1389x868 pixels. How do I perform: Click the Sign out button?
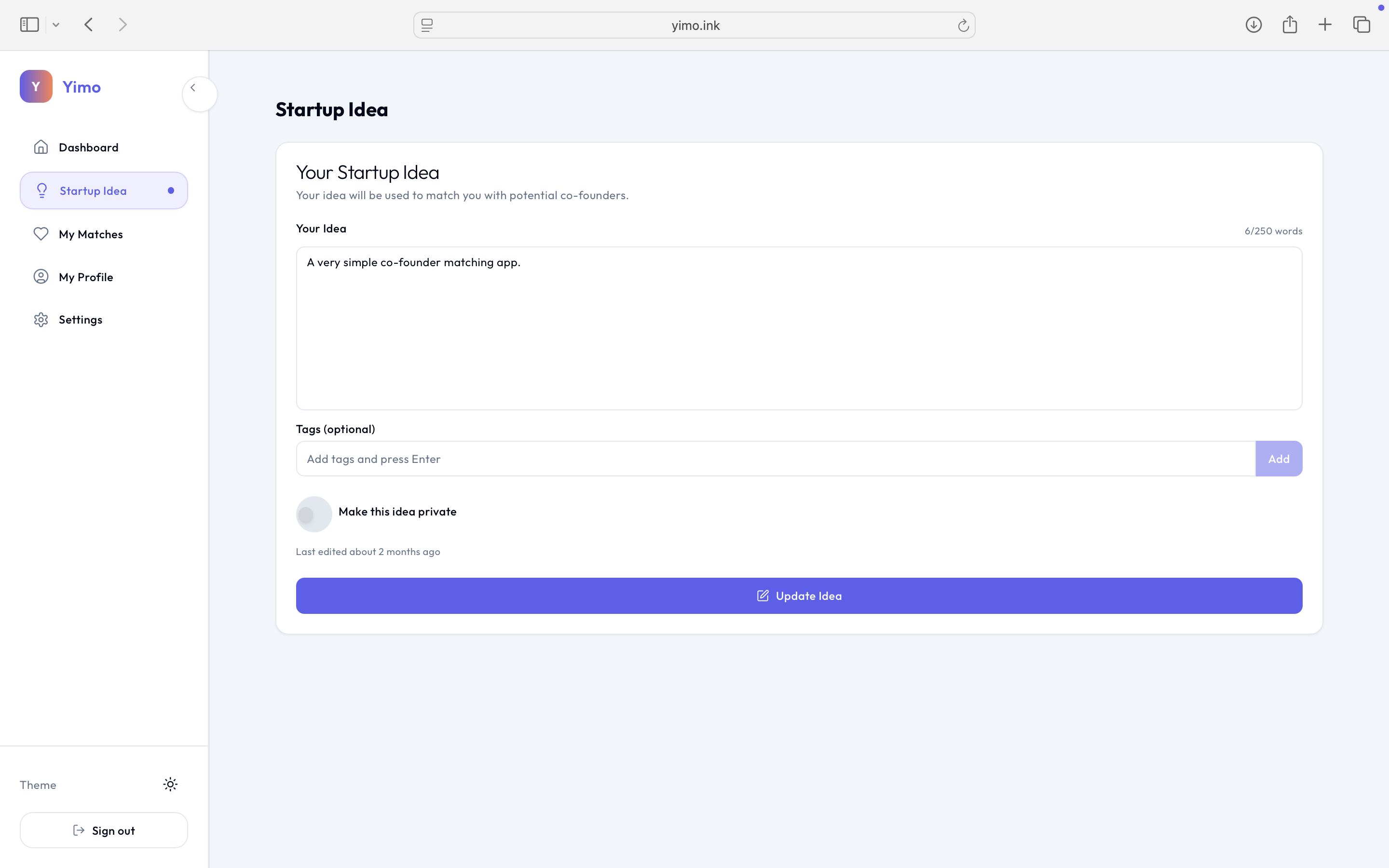pyautogui.click(x=104, y=830)
